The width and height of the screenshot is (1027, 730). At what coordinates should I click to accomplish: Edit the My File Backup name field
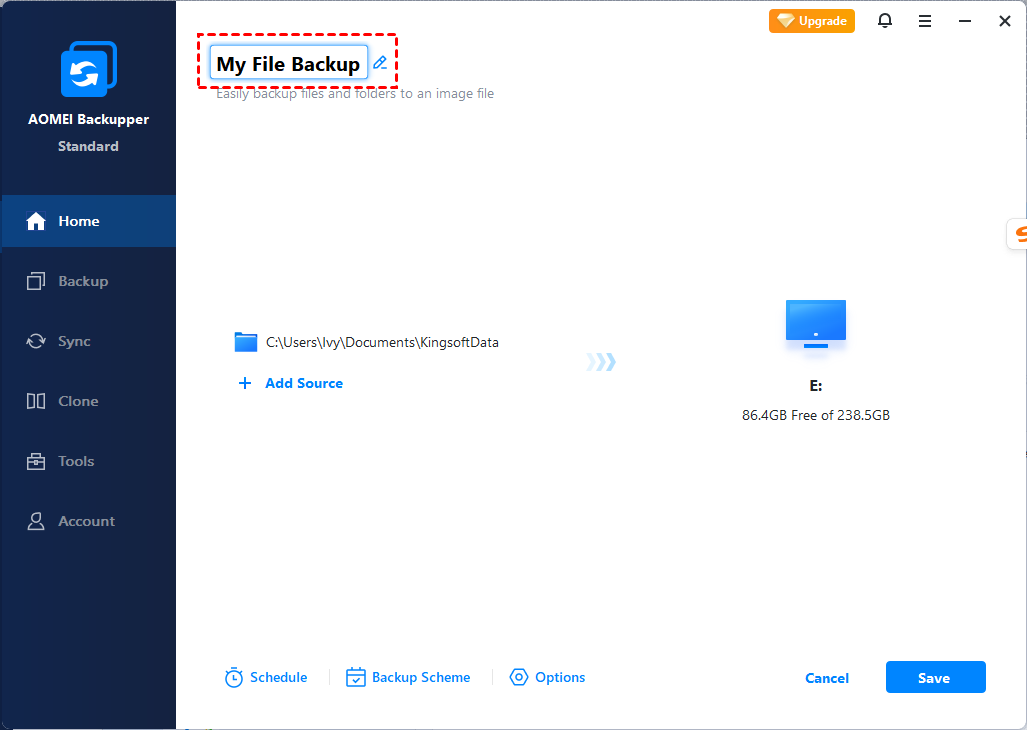[288, 64]
